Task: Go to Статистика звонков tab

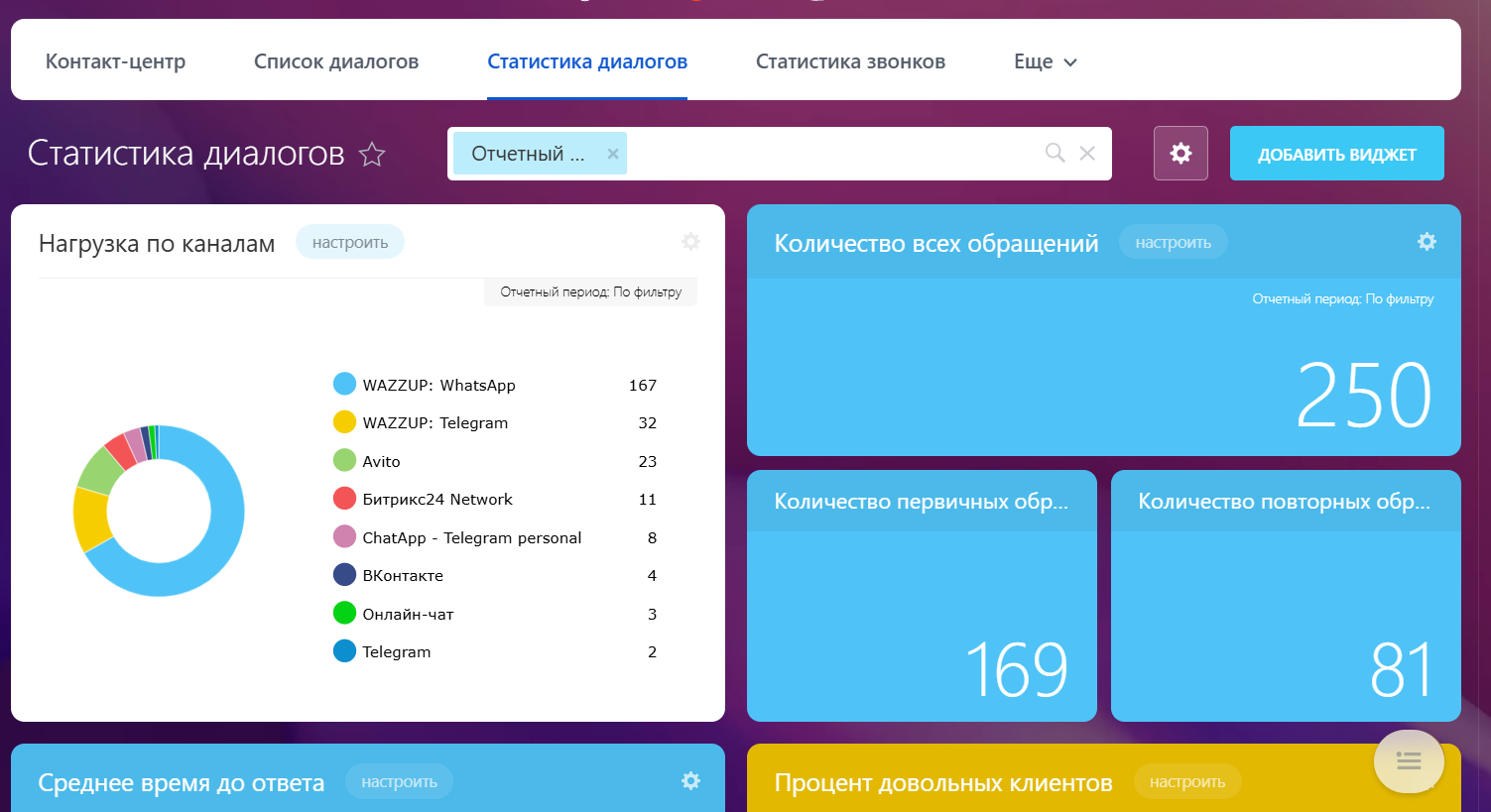Action: (x=850, y=61)
